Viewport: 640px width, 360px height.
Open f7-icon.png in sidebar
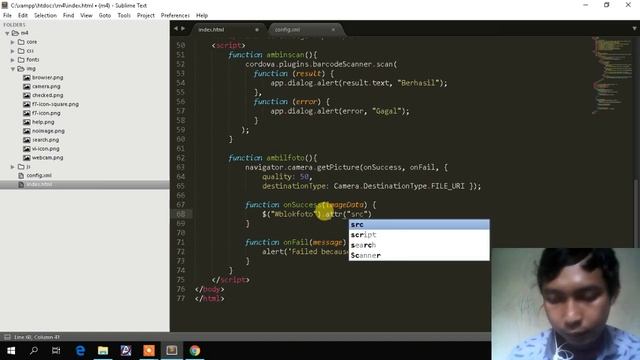tap(46, 113)
